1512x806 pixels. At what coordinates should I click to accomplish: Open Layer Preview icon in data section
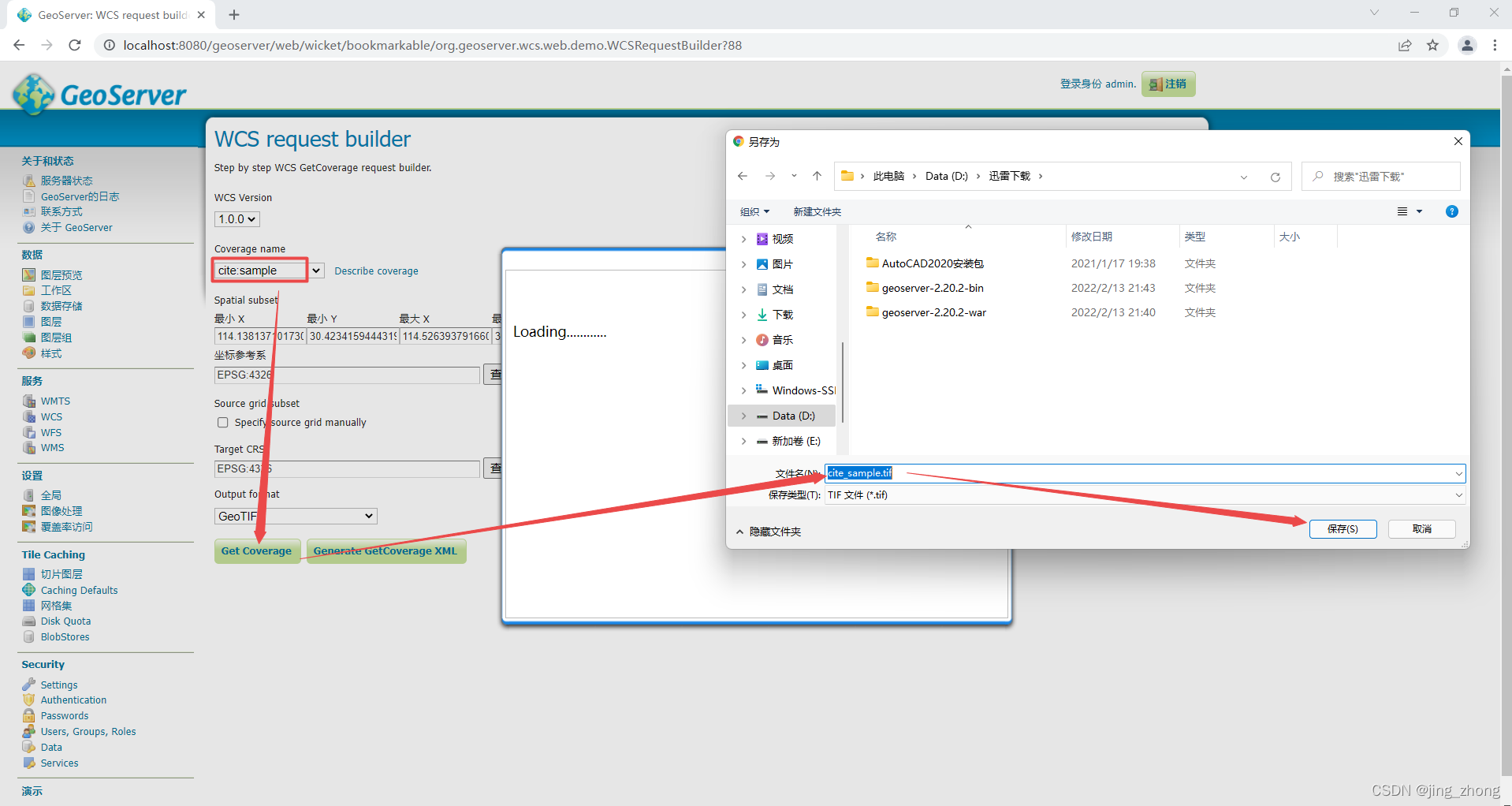click(29, 274)
